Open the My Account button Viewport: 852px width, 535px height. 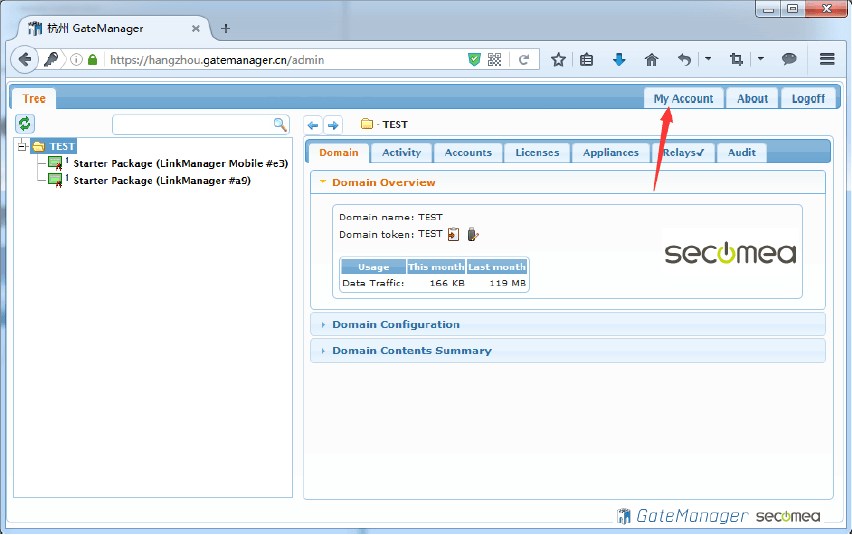click(683, 98)
